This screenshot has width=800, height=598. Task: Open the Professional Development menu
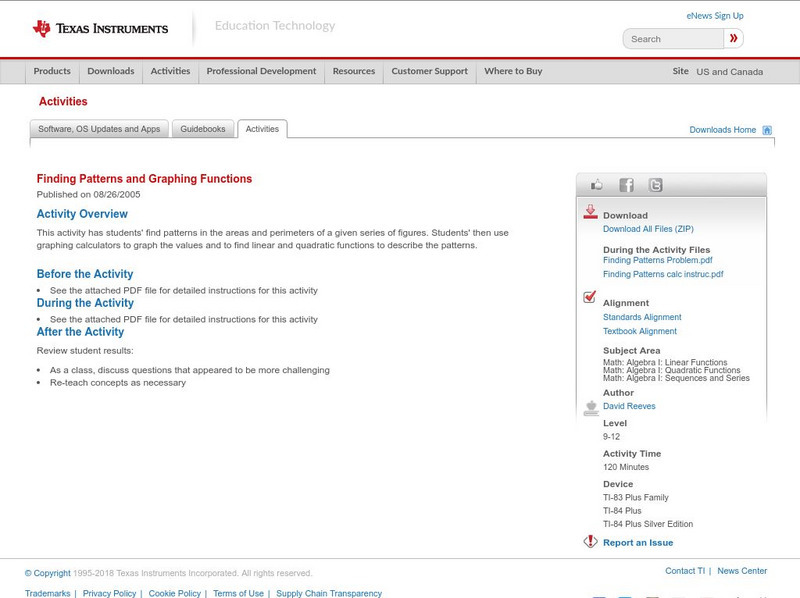pos(261,72)
